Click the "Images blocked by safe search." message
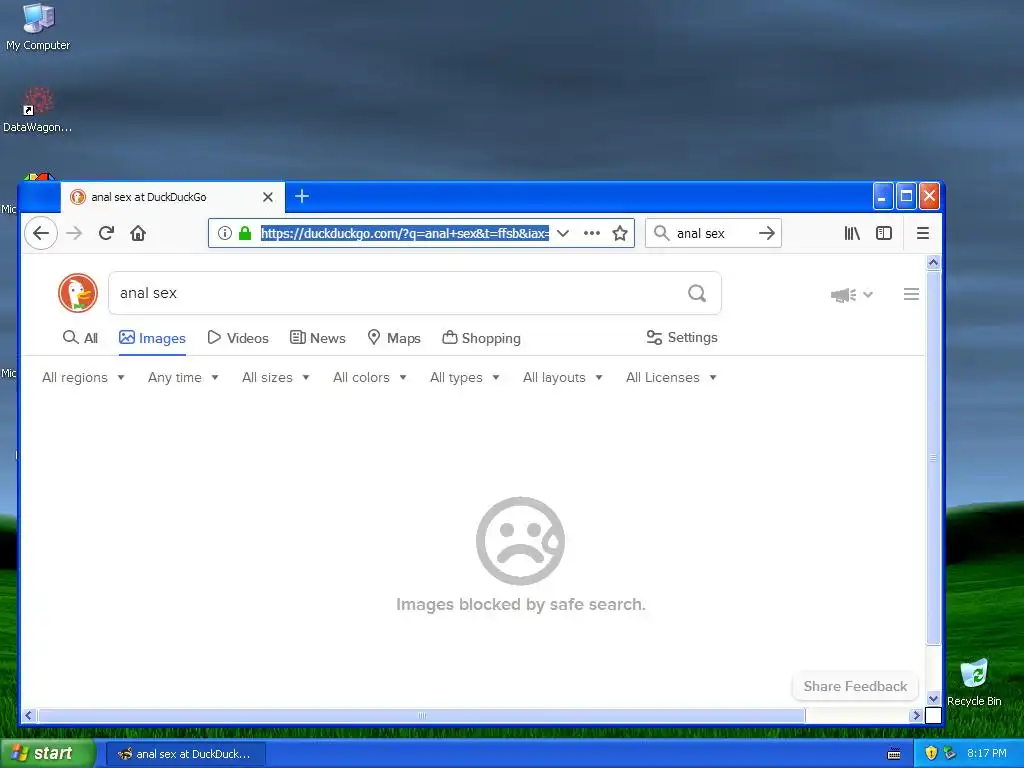This screenshot has width=1024, height=768. click(520, 605)
